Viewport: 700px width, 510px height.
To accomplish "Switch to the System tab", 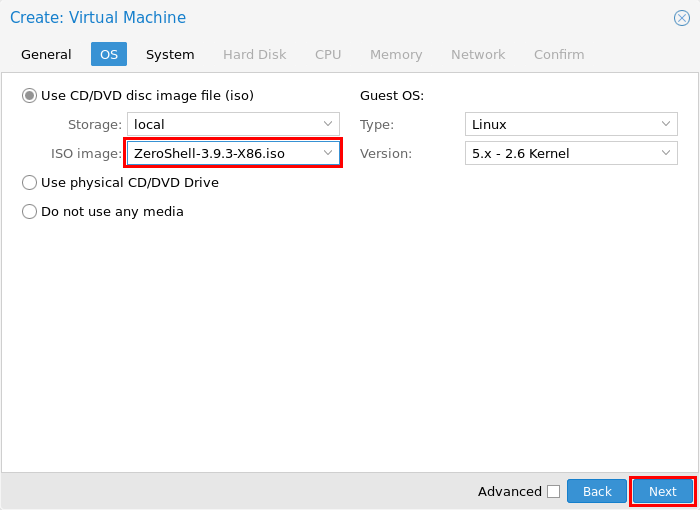I will point(170,54).
